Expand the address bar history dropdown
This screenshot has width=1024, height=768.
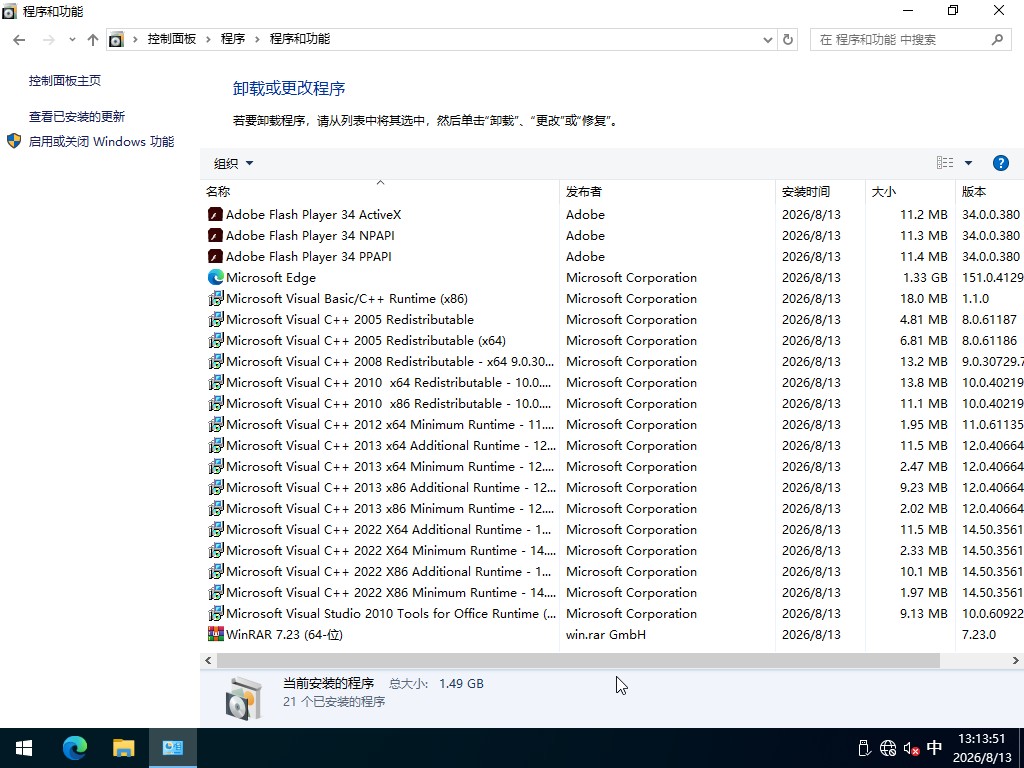768,40
